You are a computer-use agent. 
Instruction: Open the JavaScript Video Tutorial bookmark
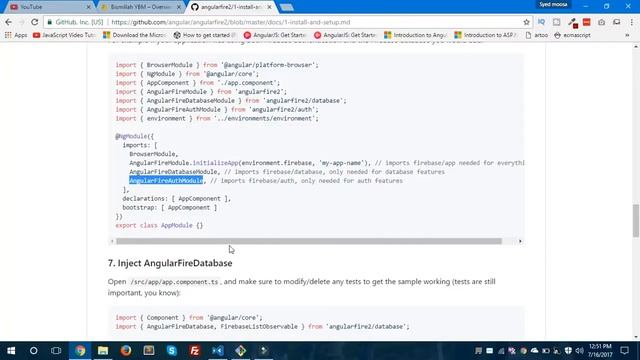[64, 35]
